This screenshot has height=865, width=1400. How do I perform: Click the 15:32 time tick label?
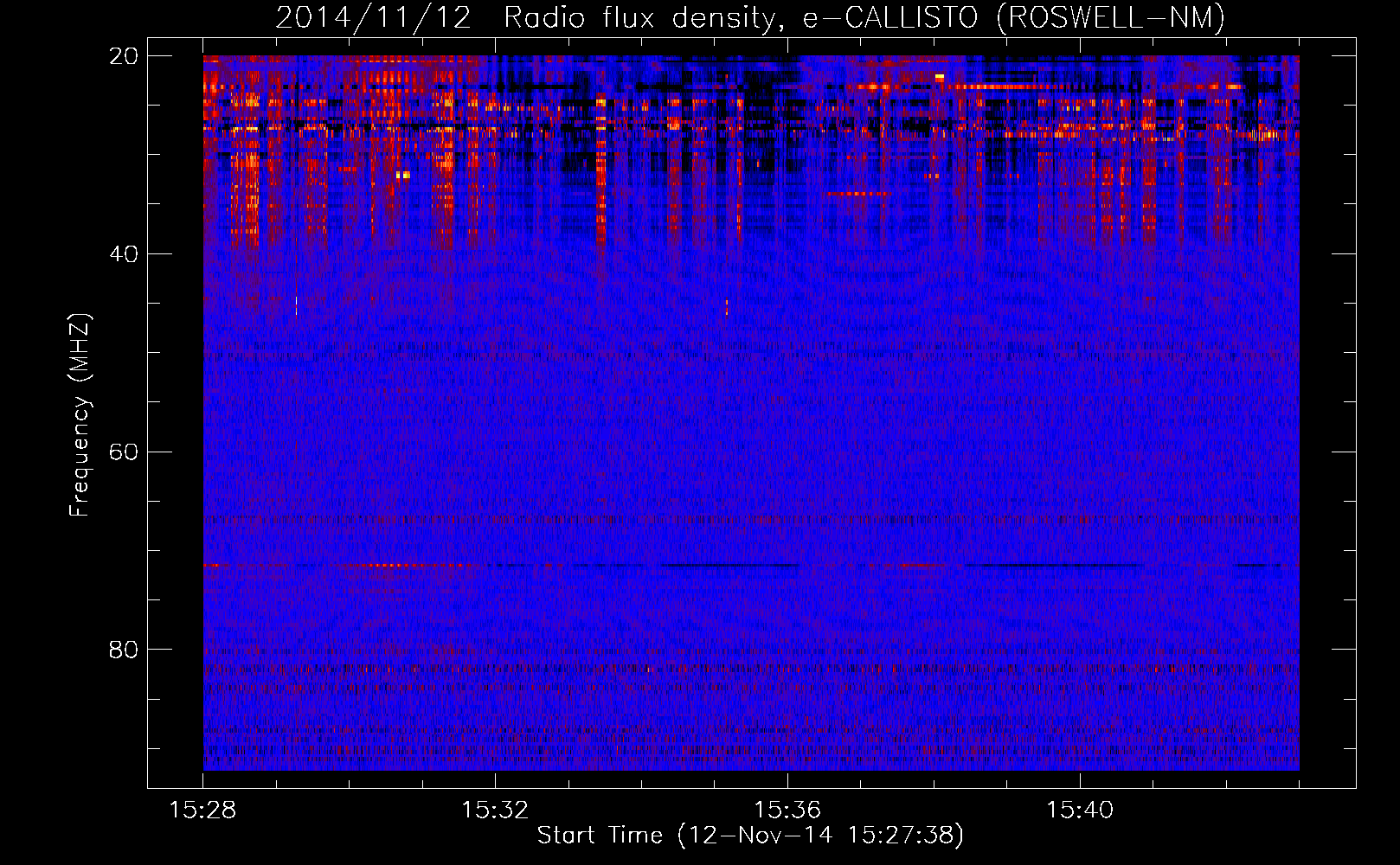[495, 811]
